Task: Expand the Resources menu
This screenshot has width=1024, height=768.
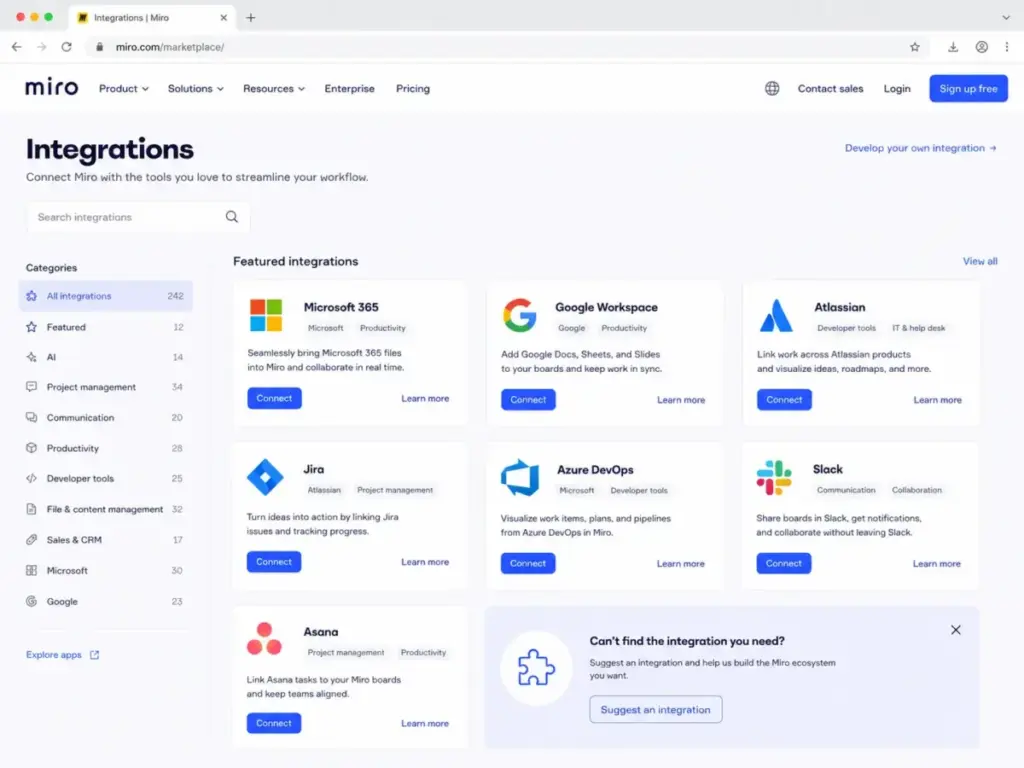Action: [274, 89]
